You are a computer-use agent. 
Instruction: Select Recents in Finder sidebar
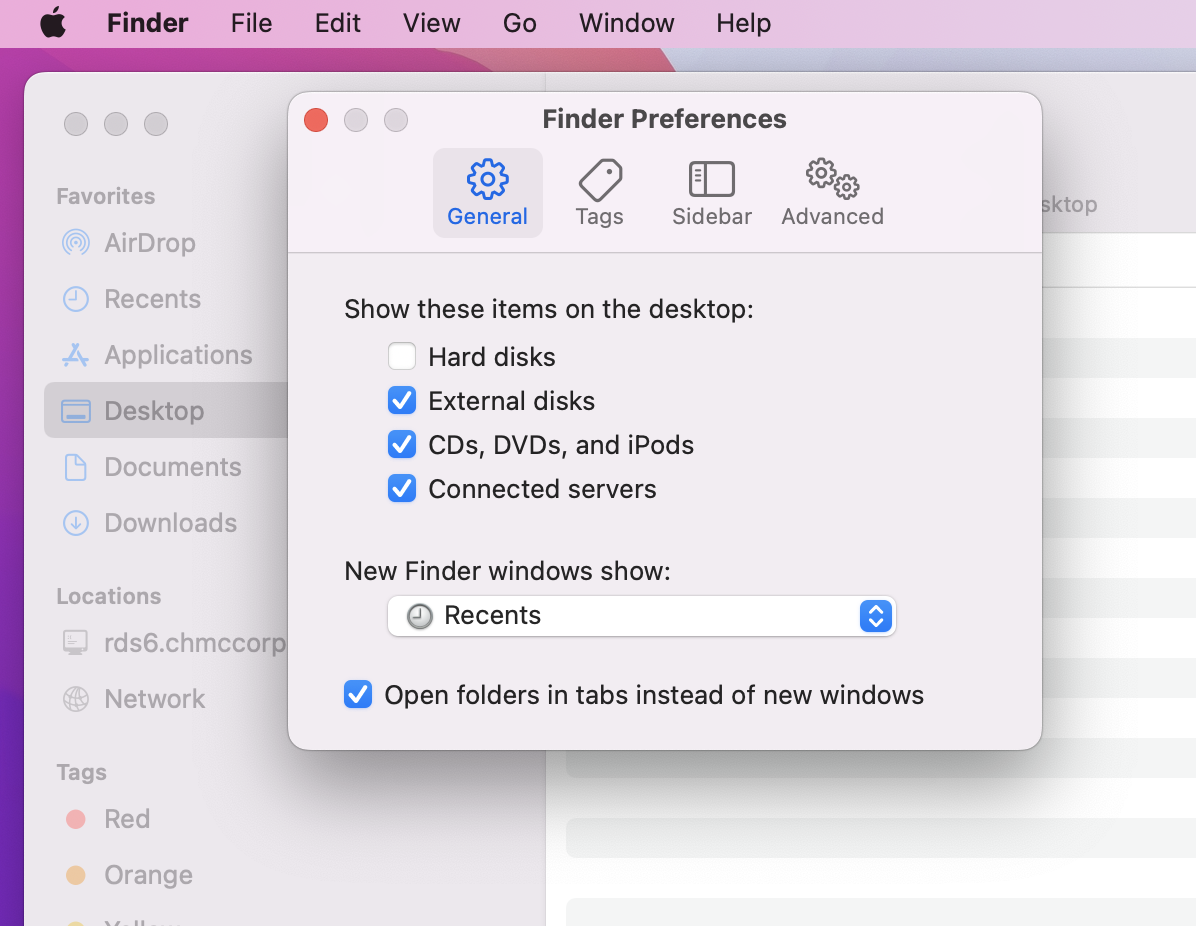click(153, 299)
